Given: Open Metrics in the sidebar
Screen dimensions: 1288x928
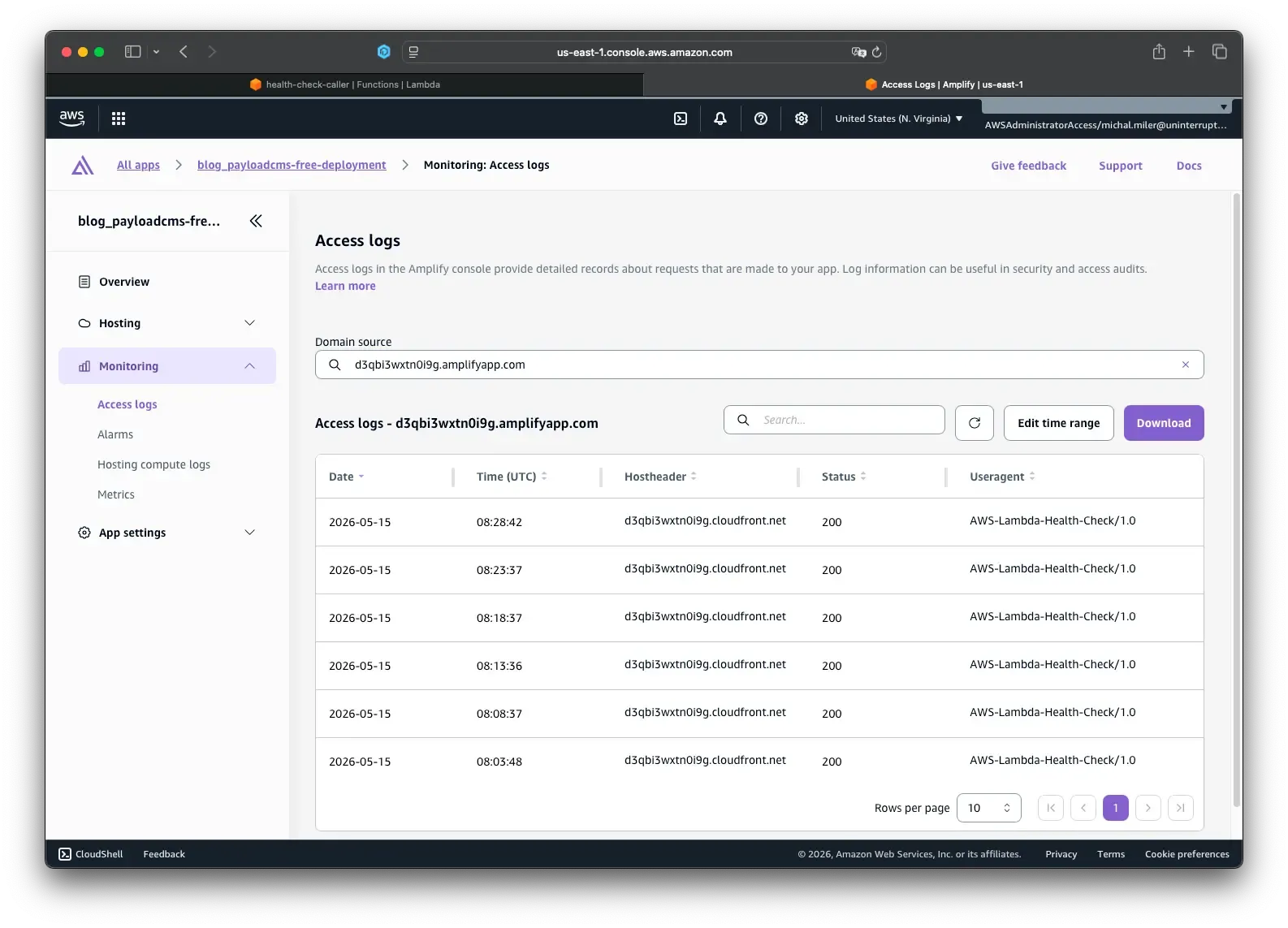Looking at the screenshot, I should [x=116, y=494].
